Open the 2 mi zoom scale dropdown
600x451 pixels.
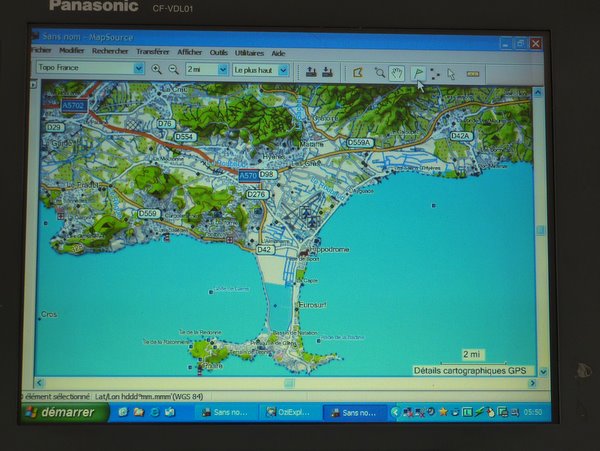point(223,70)
